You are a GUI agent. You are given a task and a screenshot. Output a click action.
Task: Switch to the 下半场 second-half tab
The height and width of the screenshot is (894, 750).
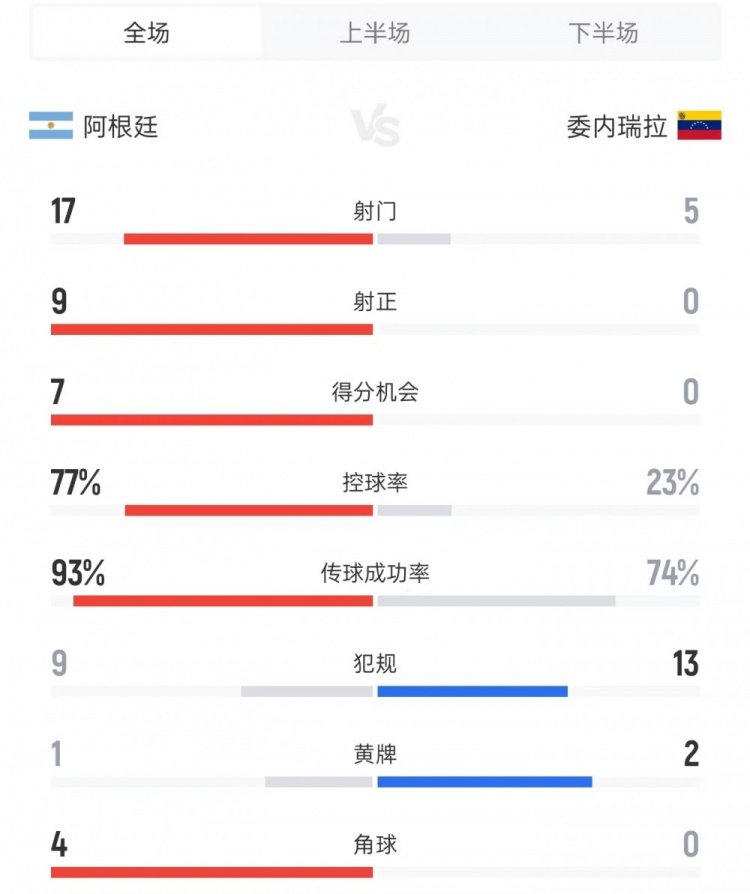tap(603, 32)
